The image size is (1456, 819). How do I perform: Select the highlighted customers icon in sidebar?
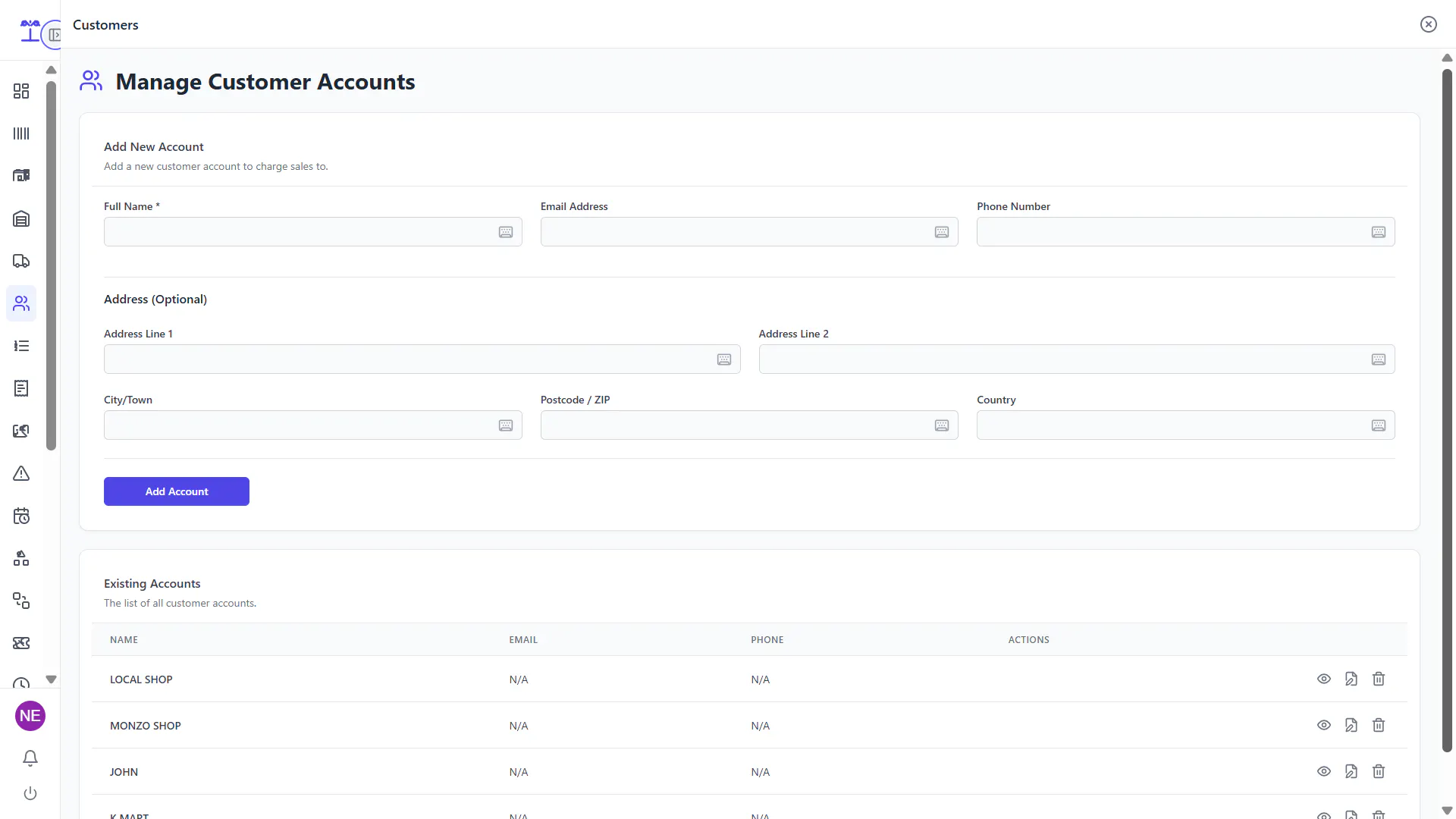[x=21, y=303]
